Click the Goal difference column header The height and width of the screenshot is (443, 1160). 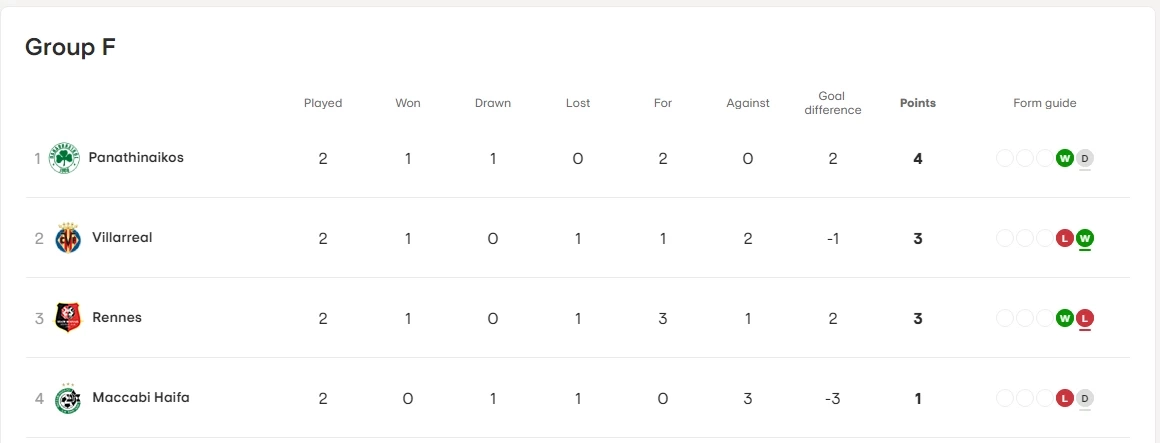coord(832,103)
